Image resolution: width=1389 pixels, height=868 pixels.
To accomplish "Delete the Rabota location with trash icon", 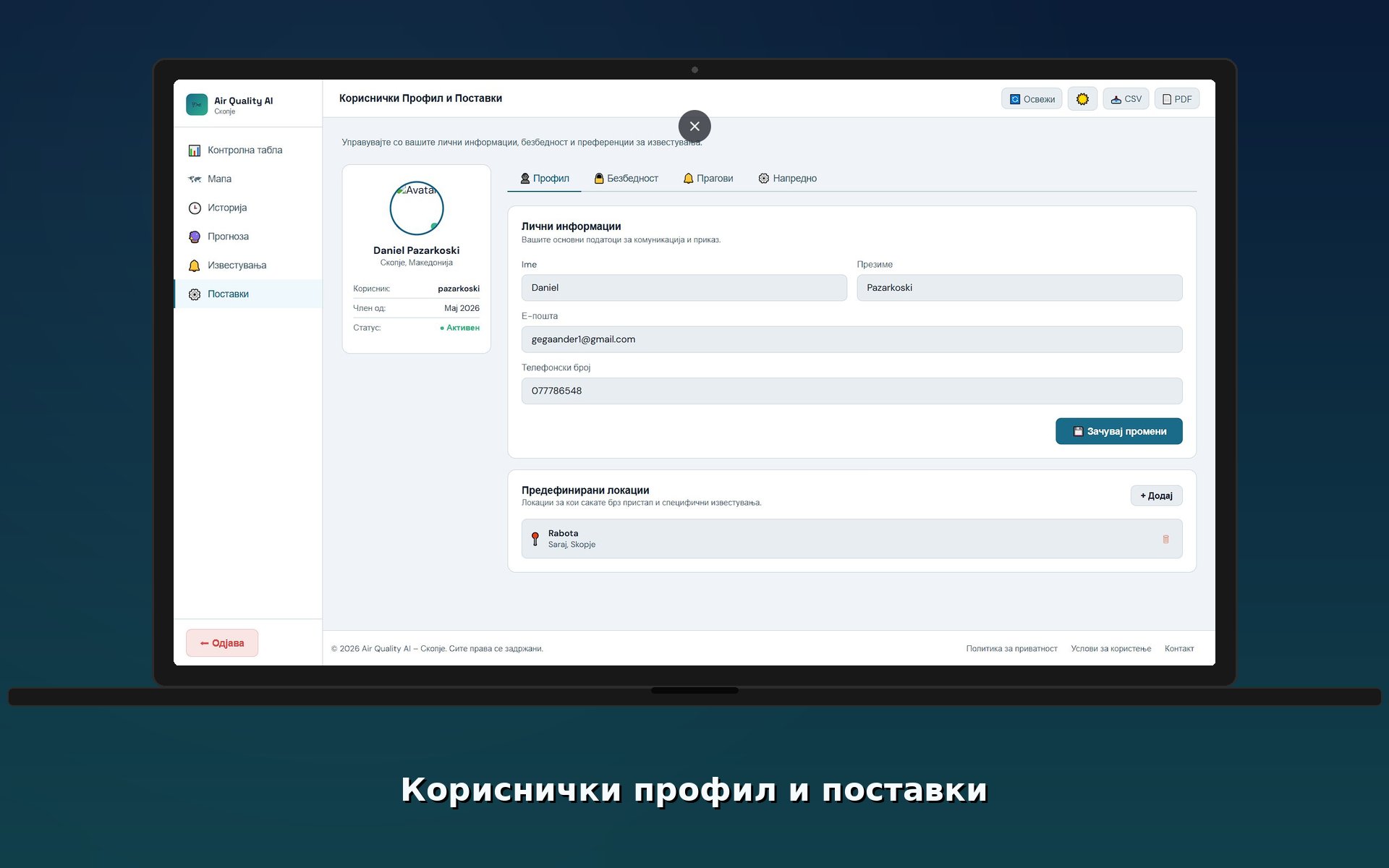I will coord(1165,539).
